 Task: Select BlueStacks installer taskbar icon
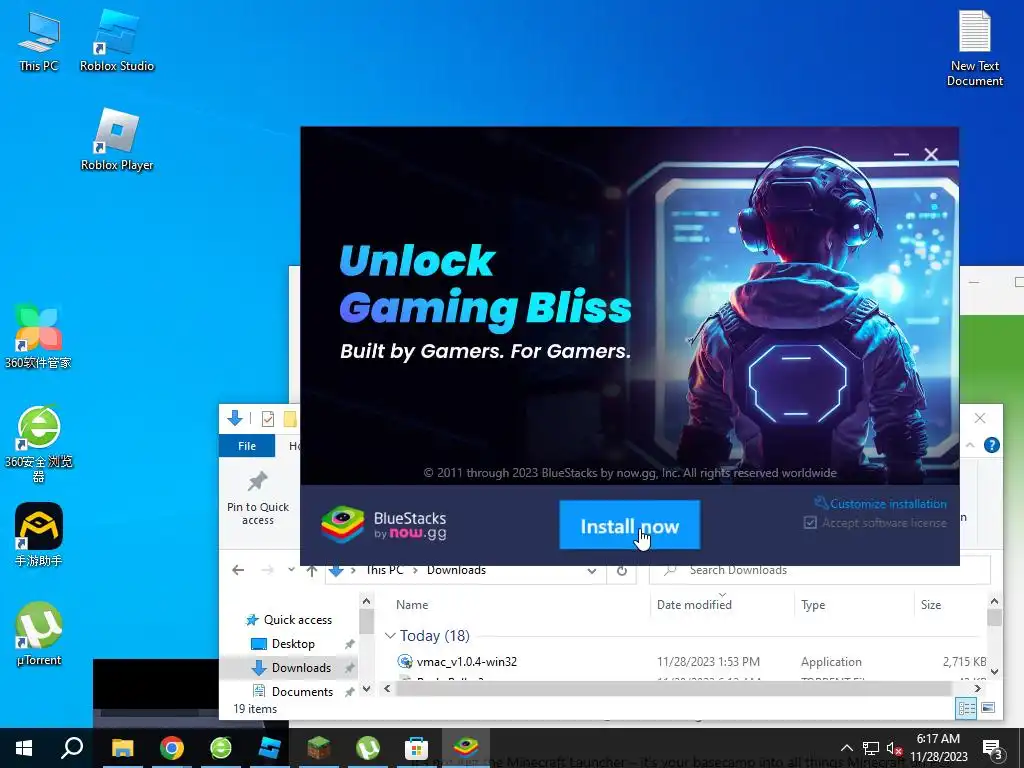click(x=466, y=748)
